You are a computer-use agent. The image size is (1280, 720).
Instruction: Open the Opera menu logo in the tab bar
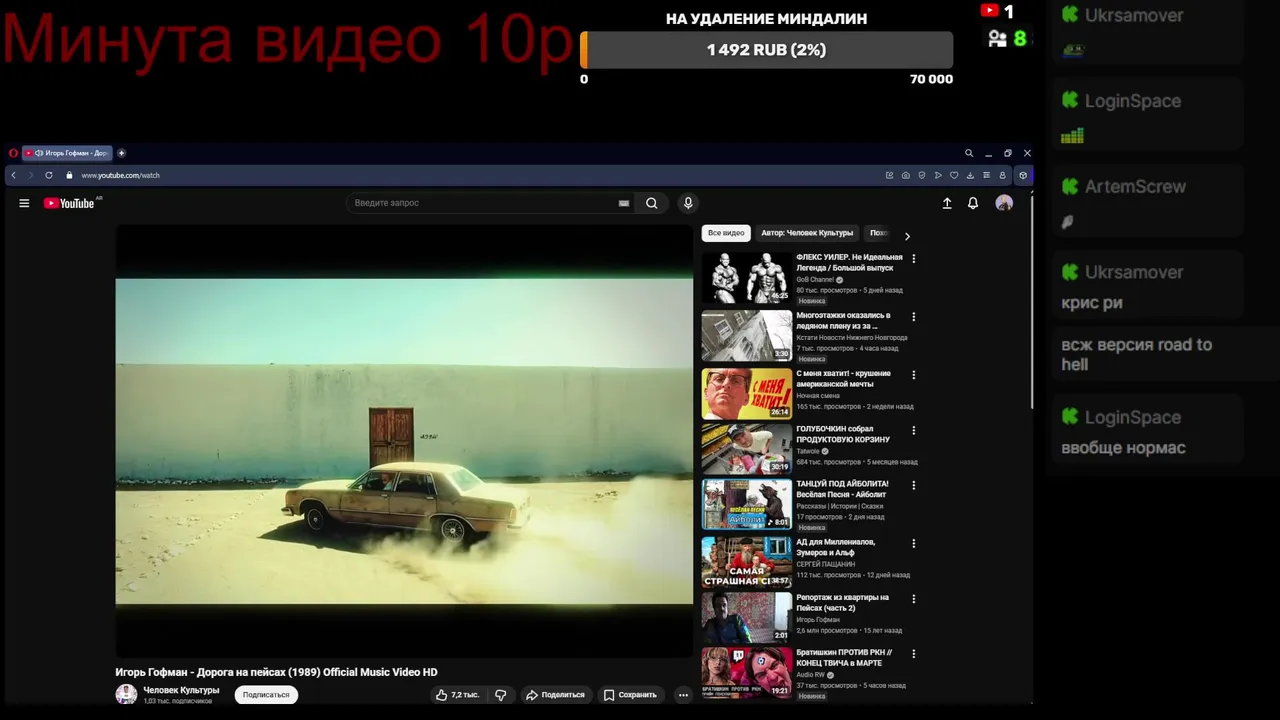(x=13, y=153)
